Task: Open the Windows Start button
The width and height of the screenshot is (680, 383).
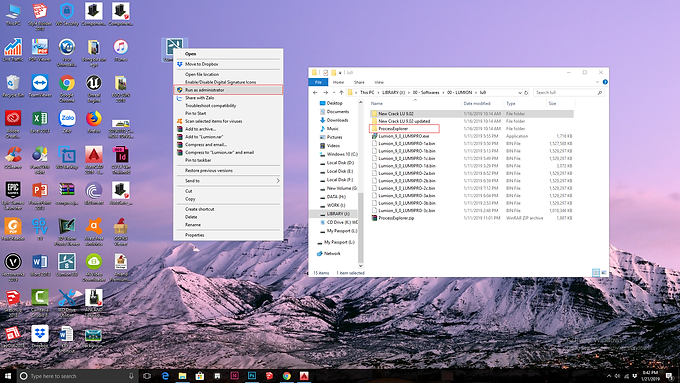Action: click(x=8, y=376)
